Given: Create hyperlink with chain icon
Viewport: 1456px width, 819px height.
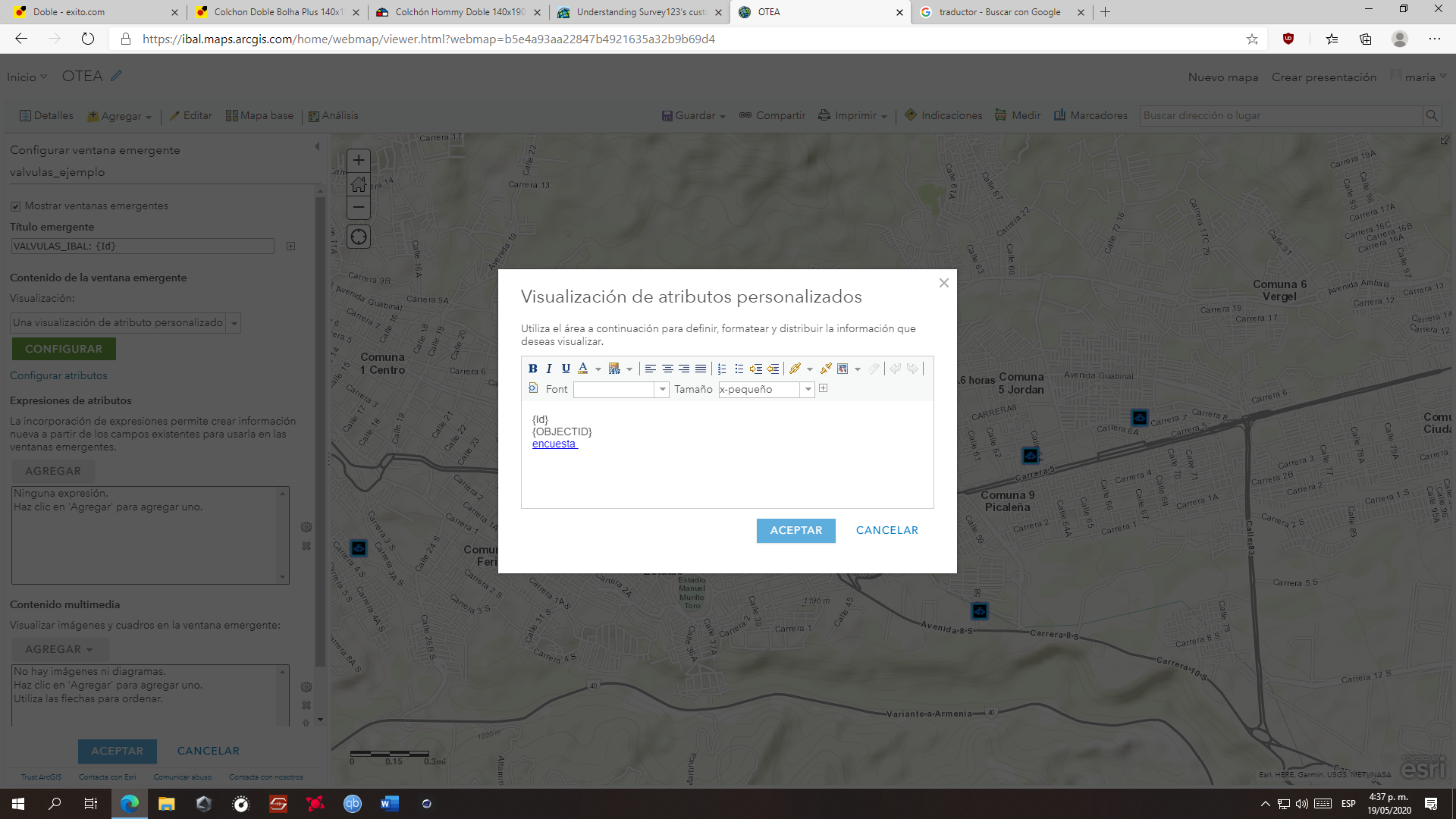Looking at the screenshot, I should pos(795,369).
